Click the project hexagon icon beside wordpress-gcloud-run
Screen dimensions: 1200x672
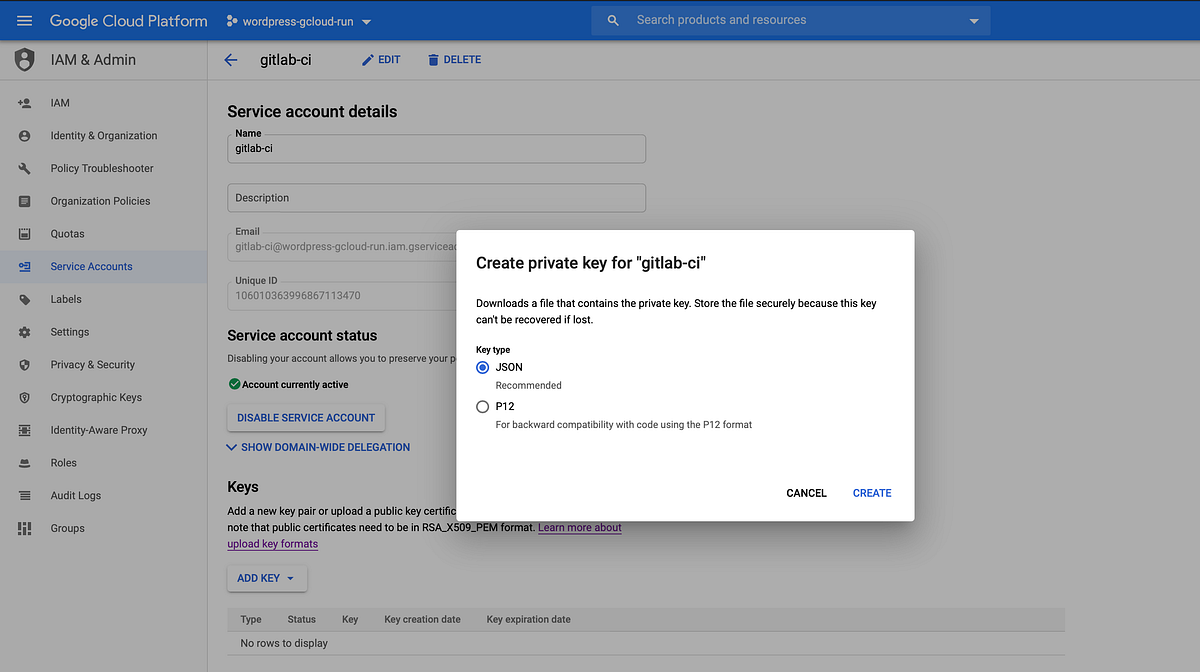(x=232, y=21)
